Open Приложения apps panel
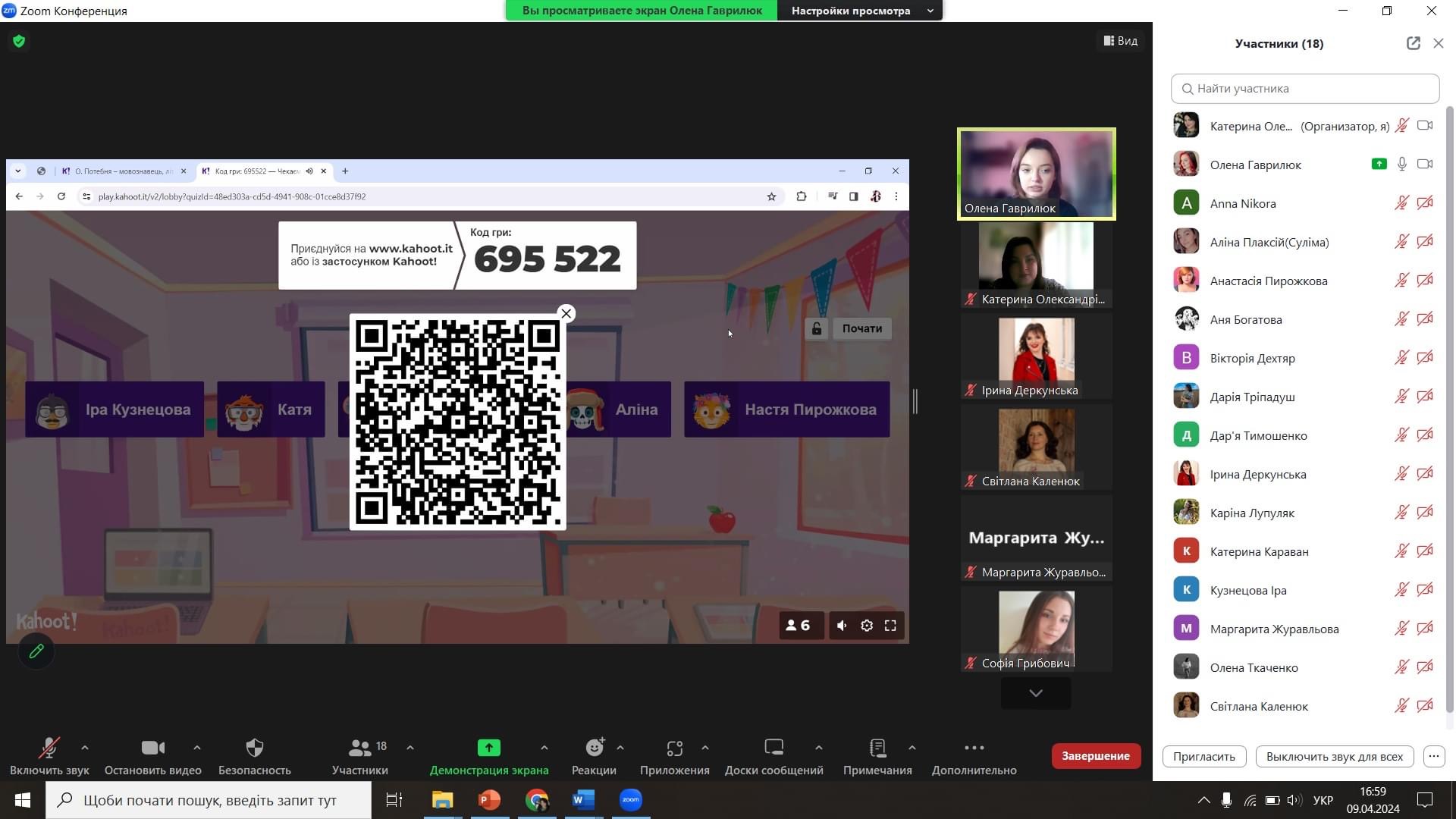The height and width of the screenshot is (819, 1456). click(x=674, y=756)
